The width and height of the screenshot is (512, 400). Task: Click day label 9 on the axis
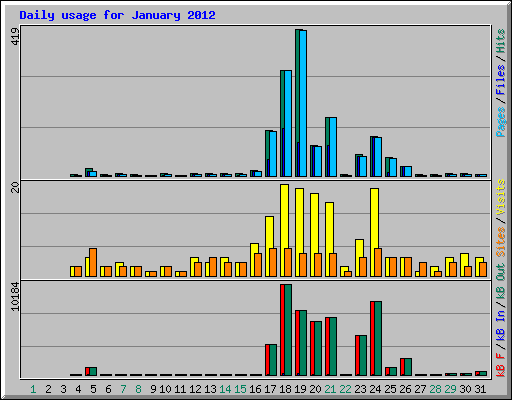tap(153, 389)
